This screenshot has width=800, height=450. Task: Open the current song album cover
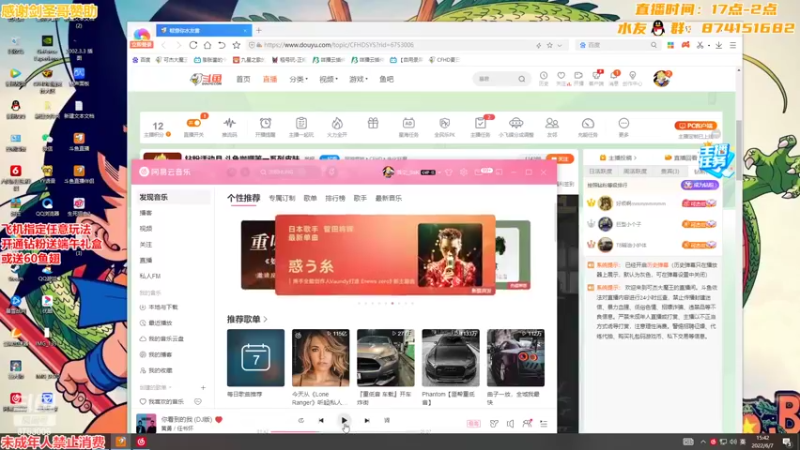tap(146, 423)
